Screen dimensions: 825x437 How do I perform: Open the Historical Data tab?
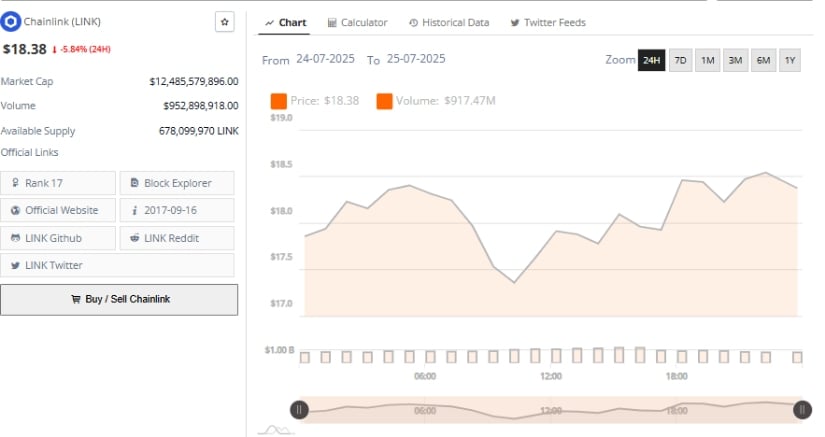click(449, 23)
